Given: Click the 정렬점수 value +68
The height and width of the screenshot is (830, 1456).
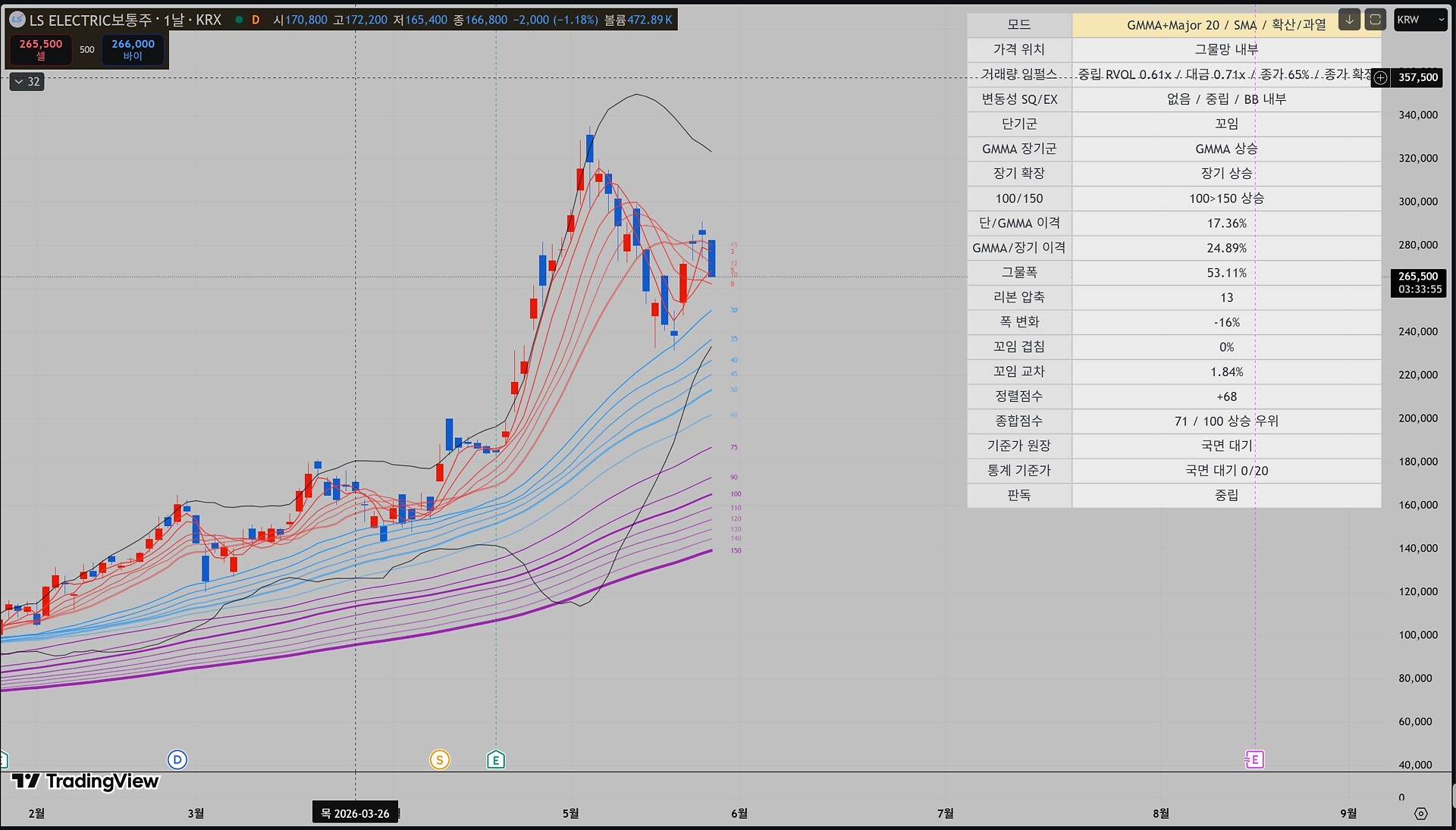Looking at the screenshot, I should (1226, 396).
